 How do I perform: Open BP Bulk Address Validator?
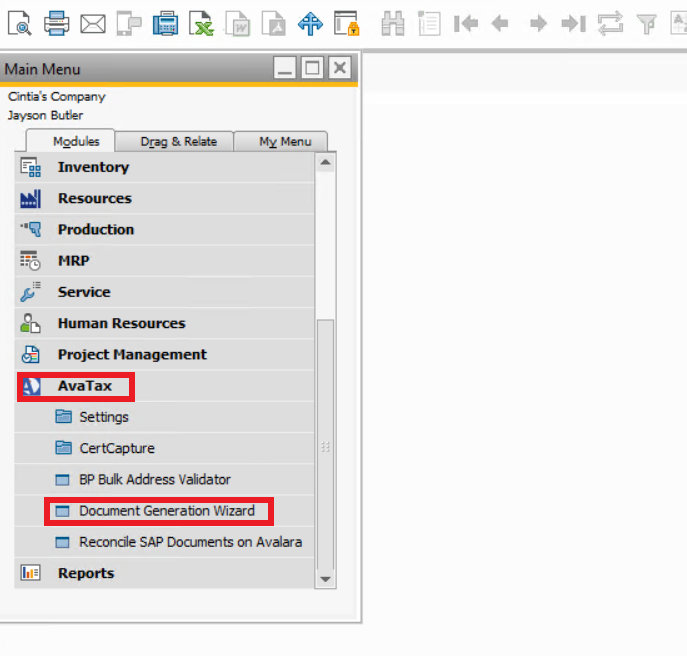click(165, 480)
